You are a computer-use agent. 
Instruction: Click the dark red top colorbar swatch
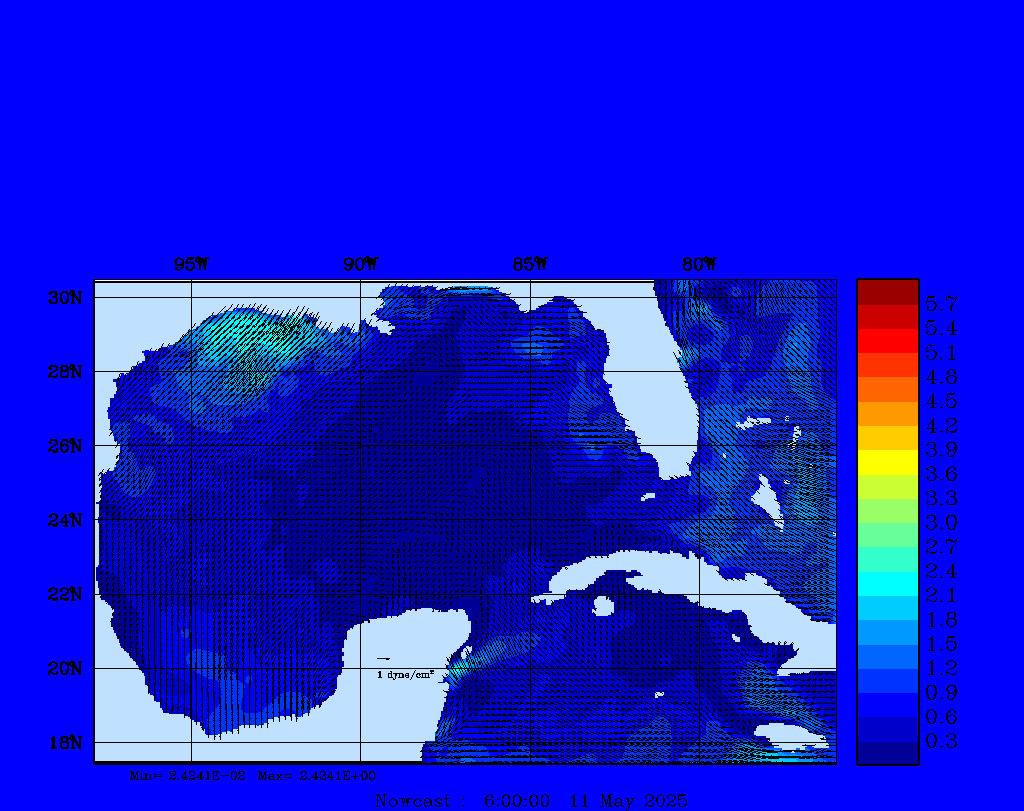point(887,291)
